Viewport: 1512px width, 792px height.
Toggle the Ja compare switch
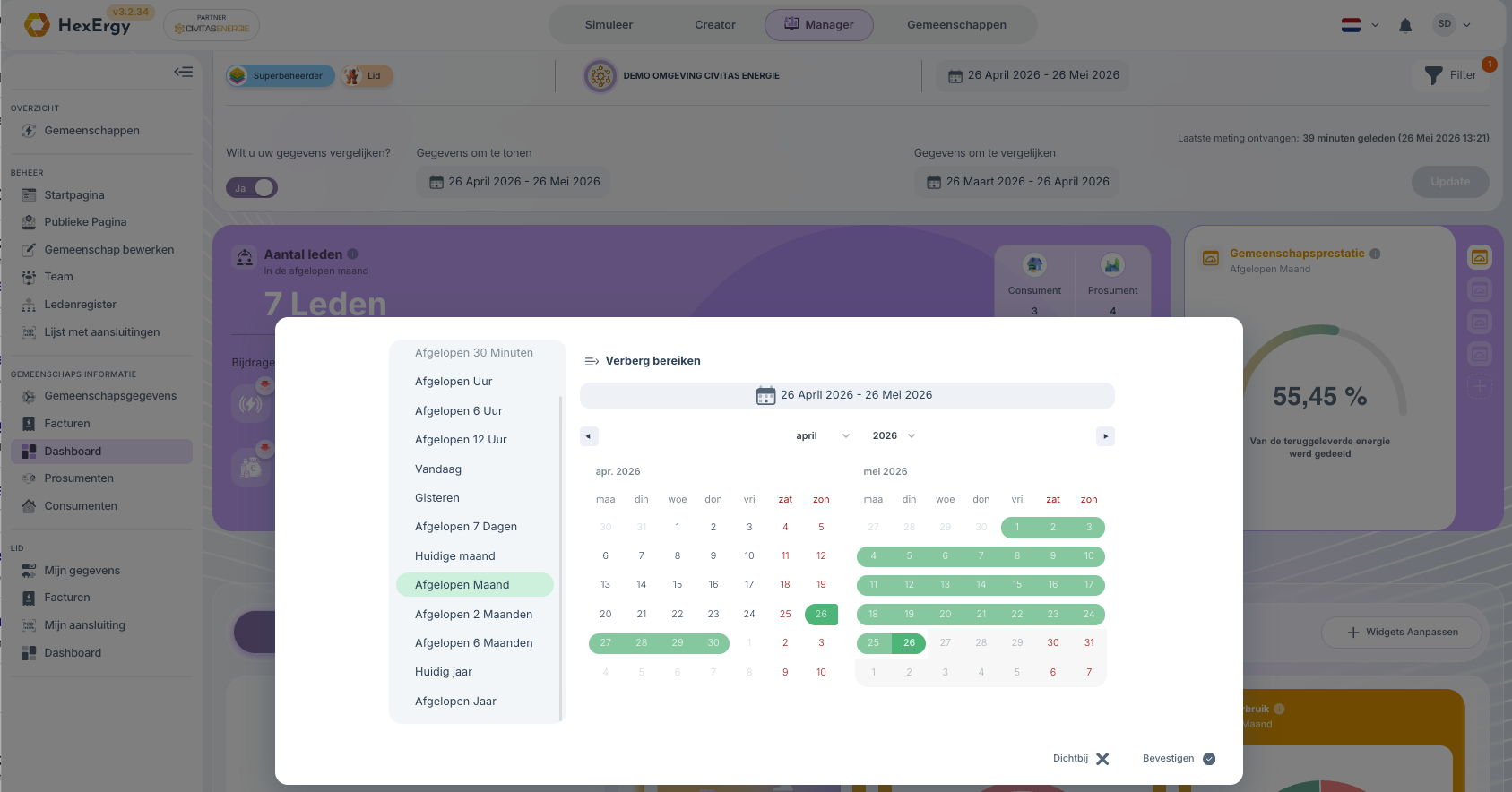coord(252,187)
